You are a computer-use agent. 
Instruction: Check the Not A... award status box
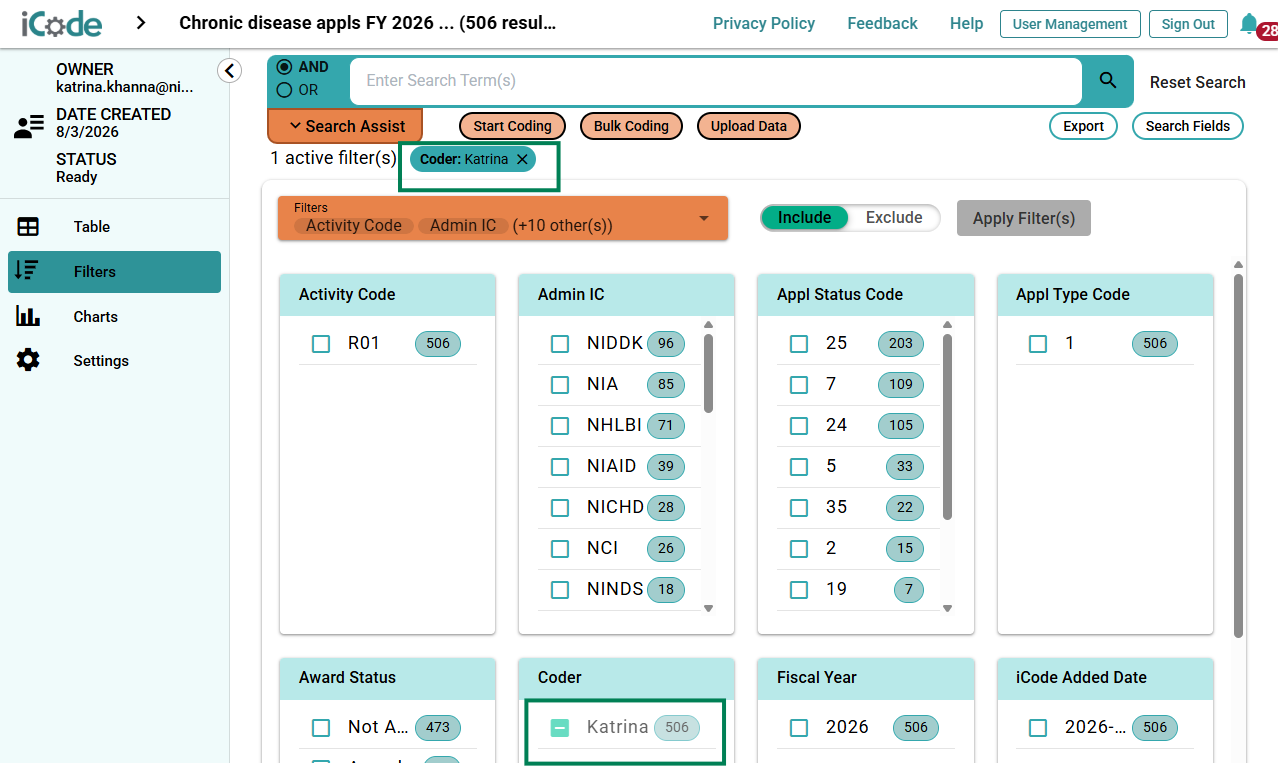pos(321,728)
